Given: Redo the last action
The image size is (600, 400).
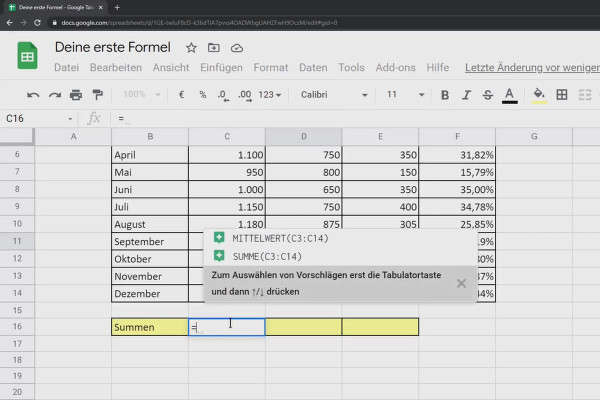Looking at the screenshot, I should click(x=55, y=95).
